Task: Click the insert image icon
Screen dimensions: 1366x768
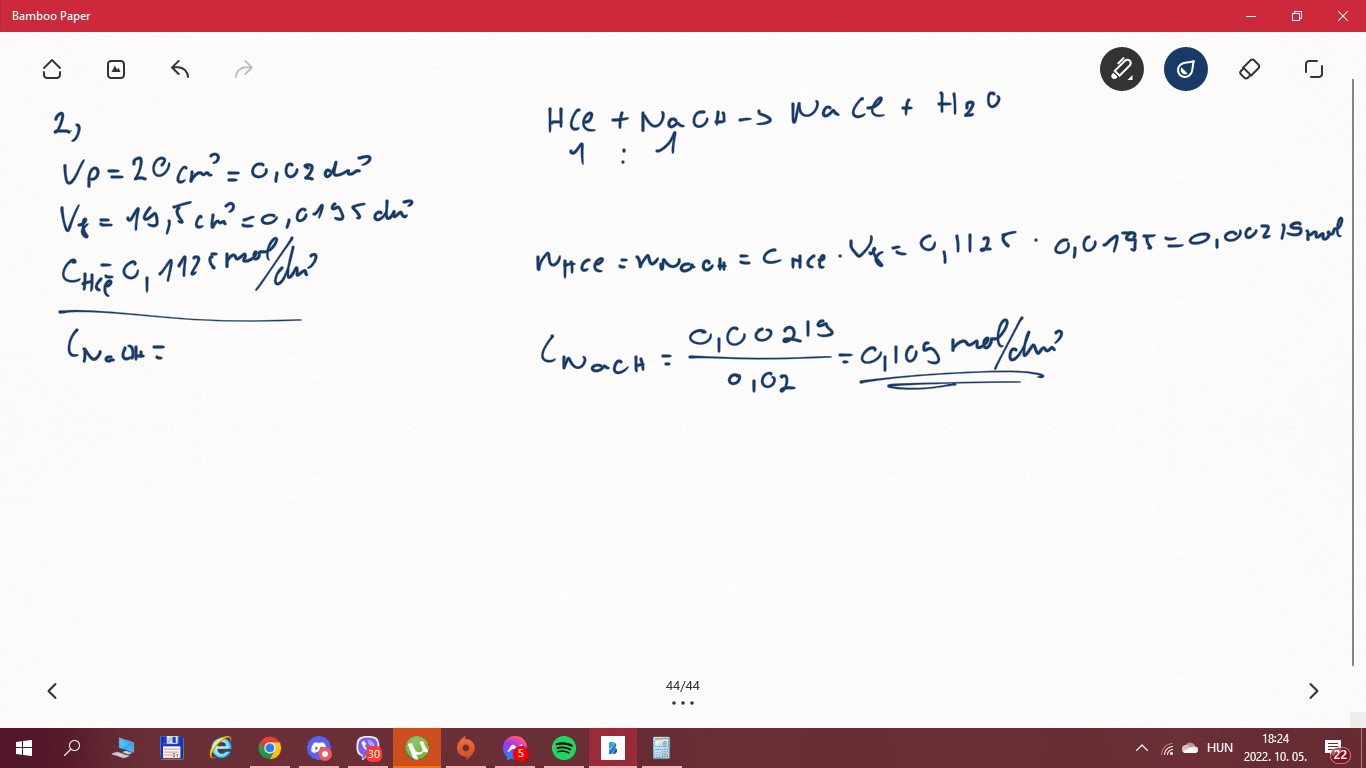Action: click(x=116, y=69)
